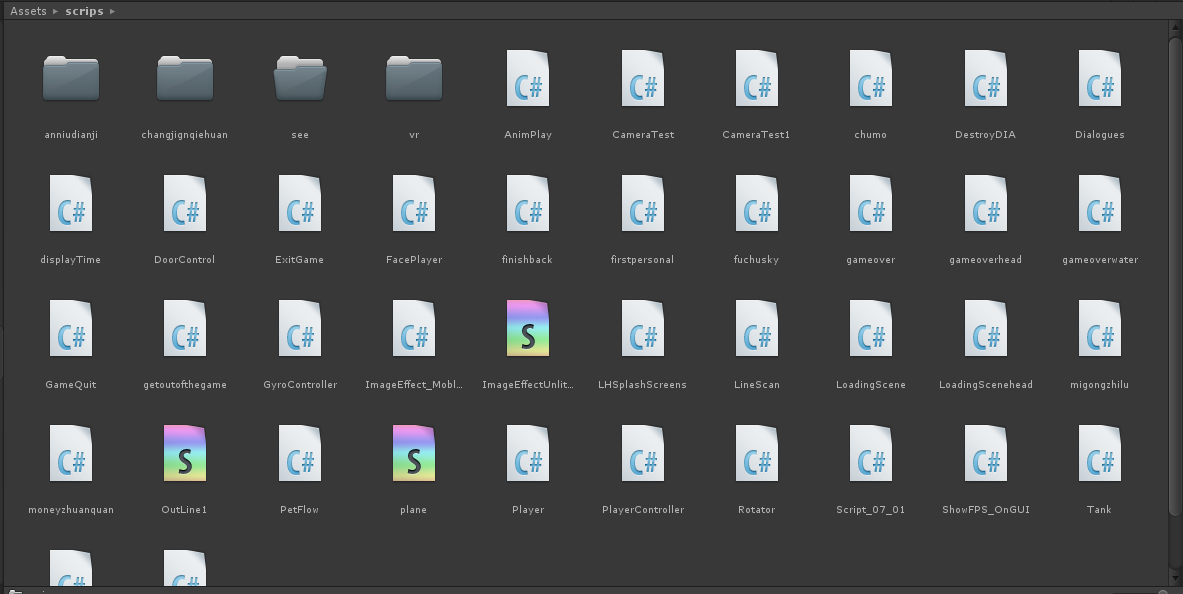The width and height of the screenshot is (1183, 594).
Task: Select the displayTime script icon
Action: point(71,204)
